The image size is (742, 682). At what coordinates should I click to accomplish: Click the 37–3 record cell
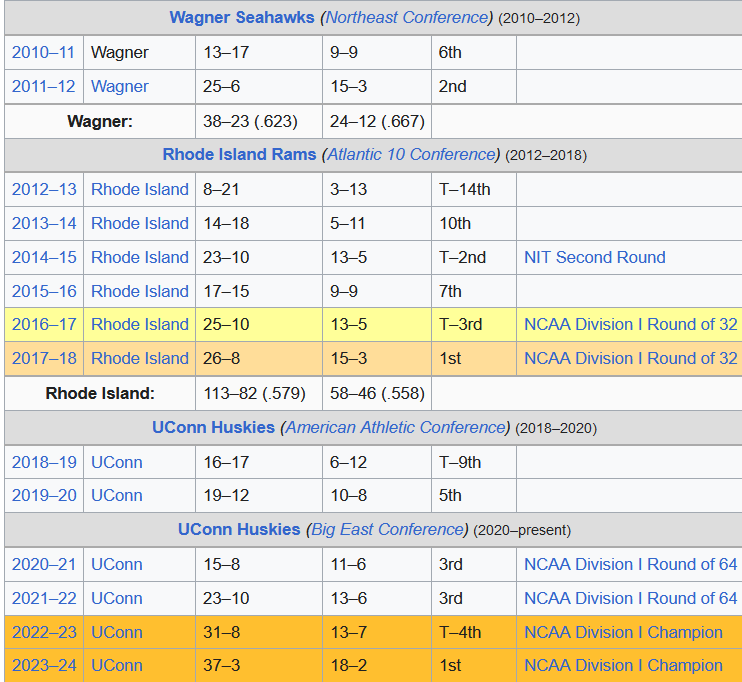[x=259, y=665]
